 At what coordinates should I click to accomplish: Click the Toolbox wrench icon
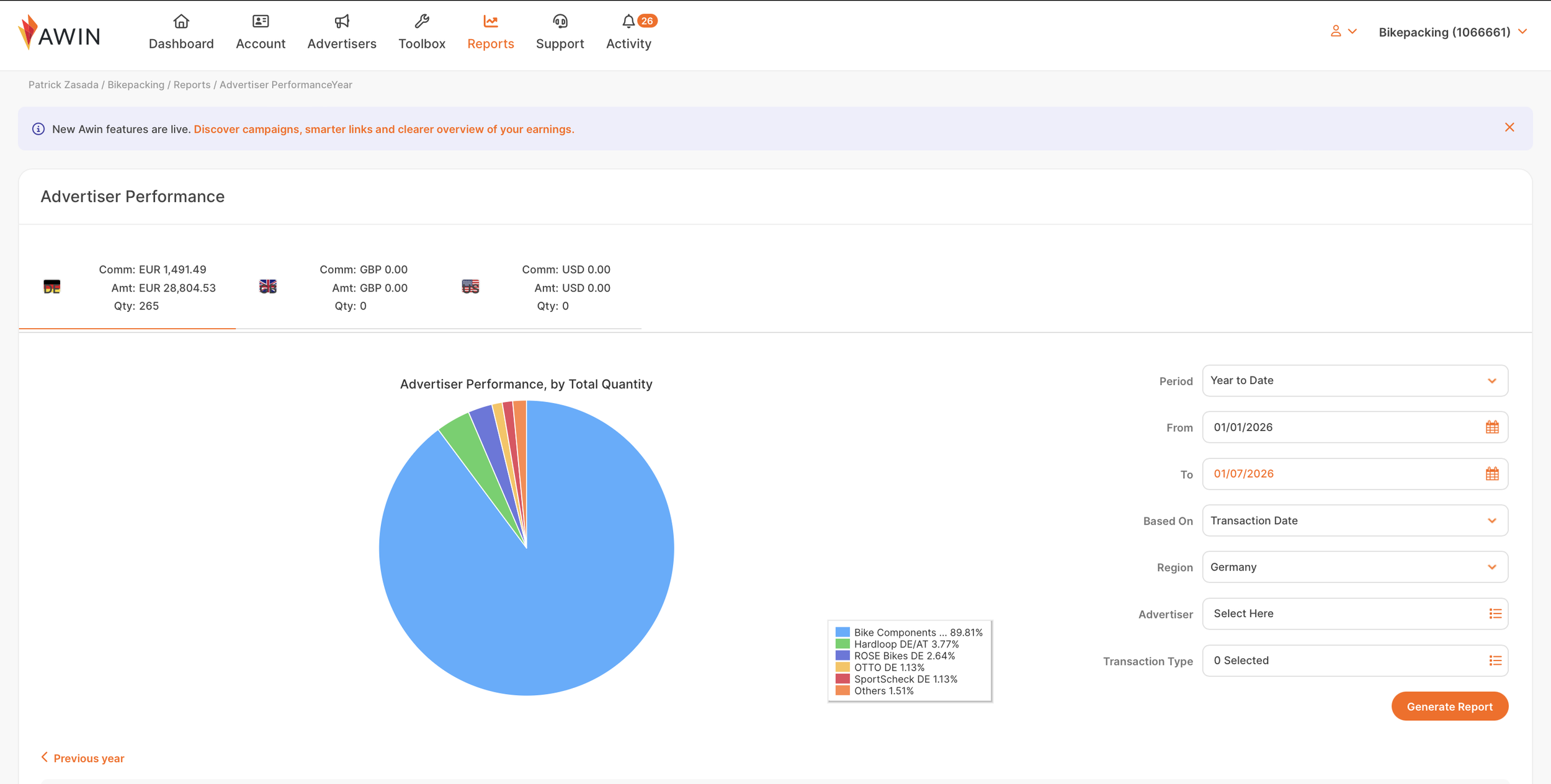422,21
